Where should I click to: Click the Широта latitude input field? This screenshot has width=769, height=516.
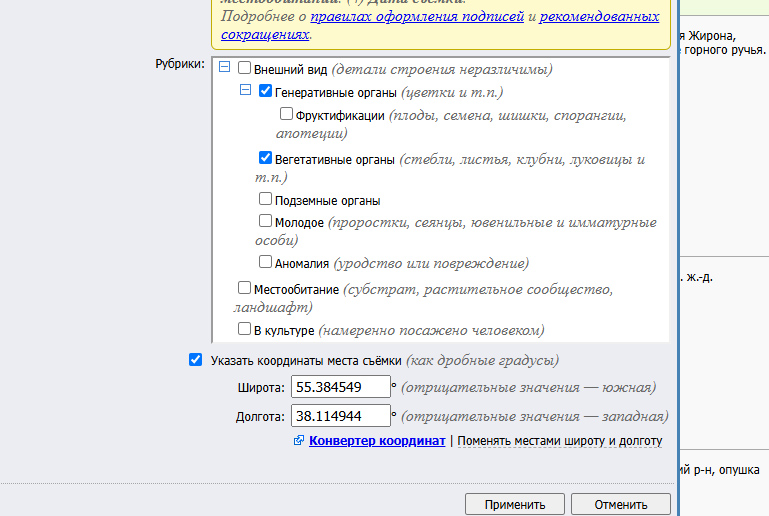340,387
